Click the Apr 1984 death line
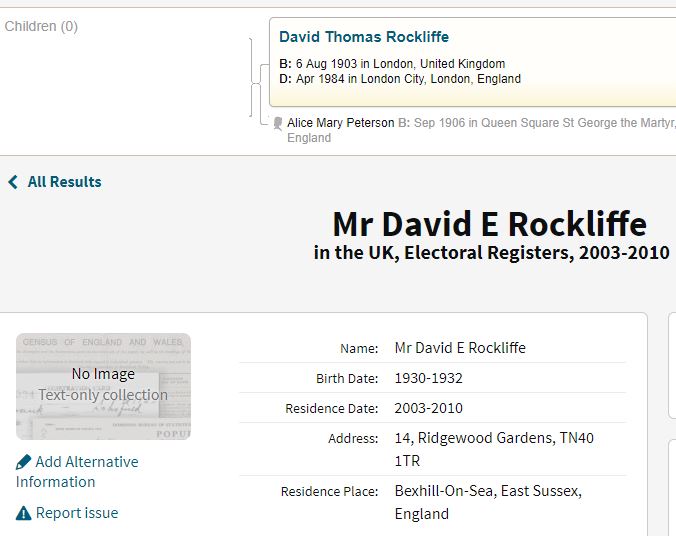This screenshot has width=676, height=536. [400, 79]
